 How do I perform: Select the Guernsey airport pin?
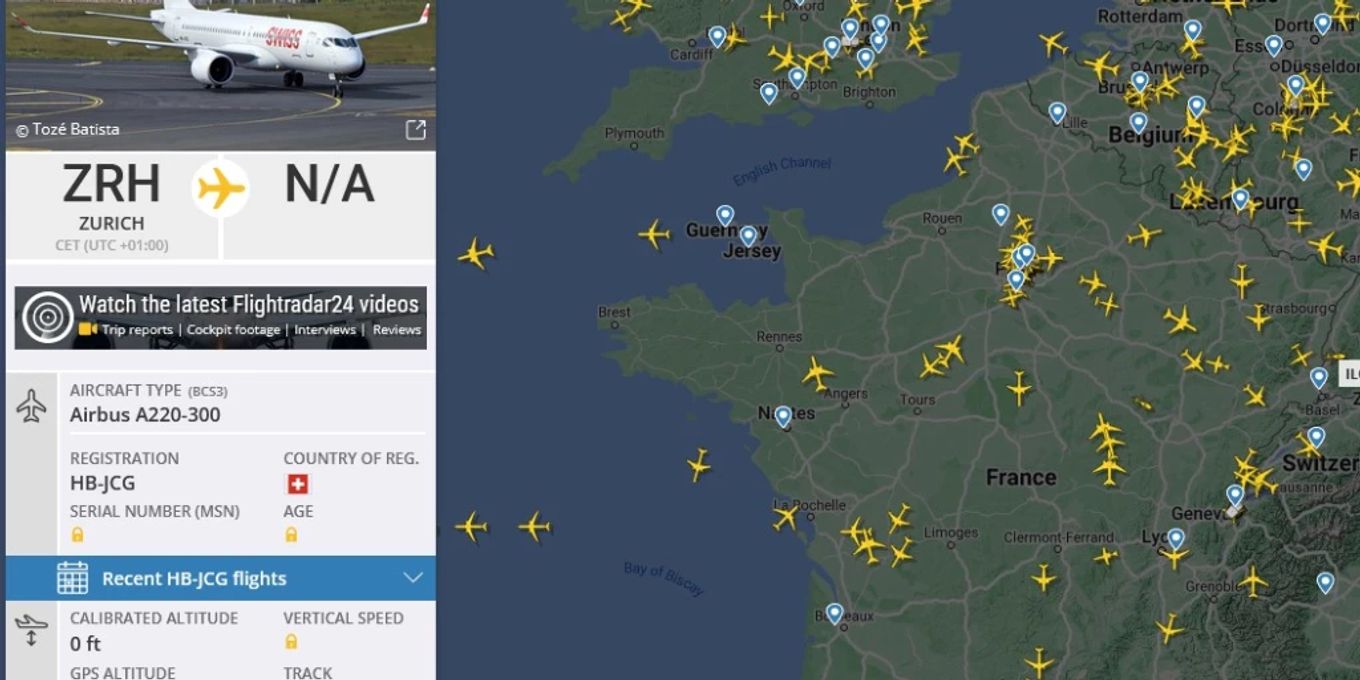(x=725, y=214)
